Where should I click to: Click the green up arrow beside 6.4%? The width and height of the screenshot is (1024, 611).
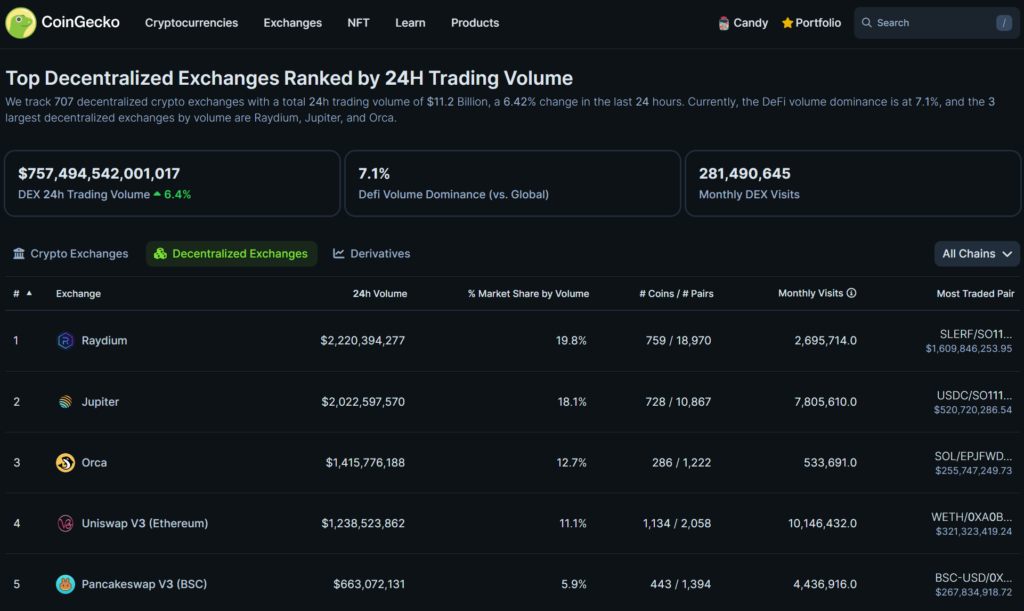point(157,194)
